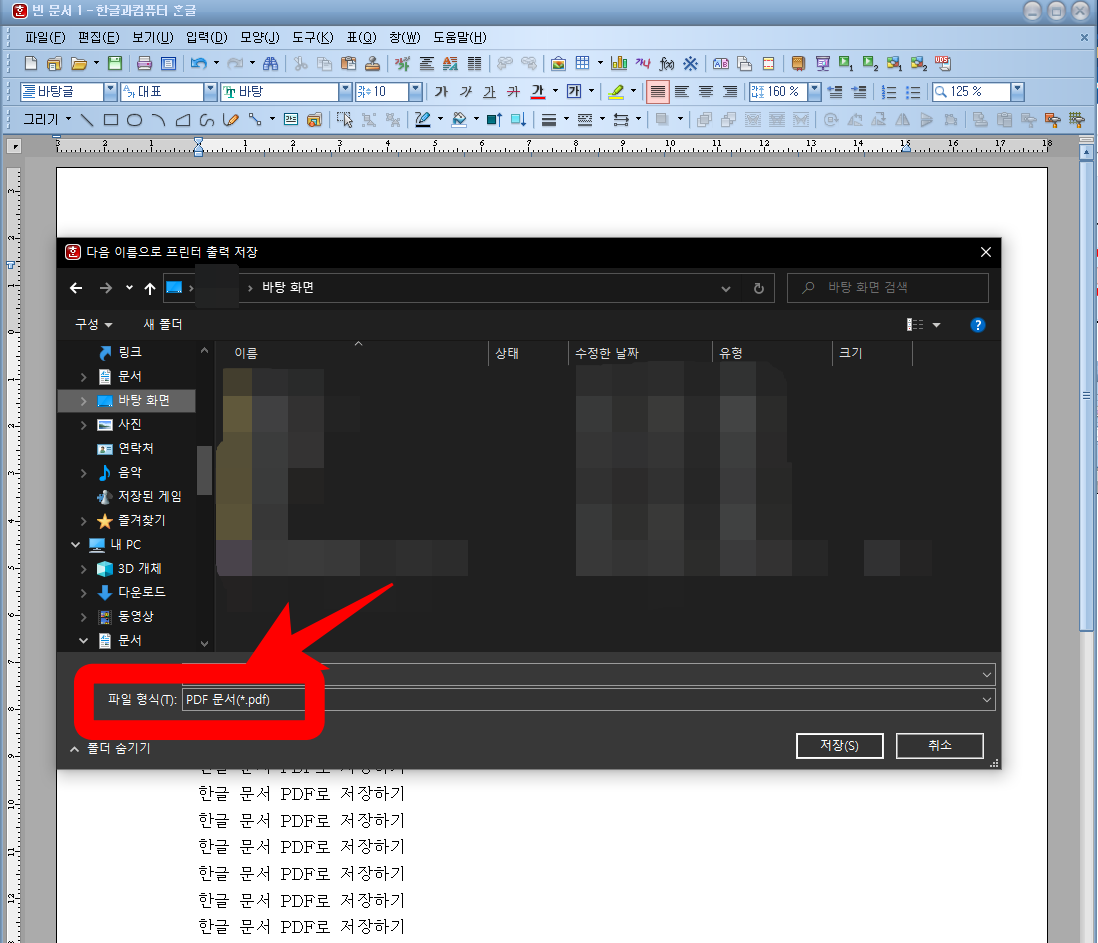This screenshot has height=943, width=1098.
Task: Toggle bold 가 formatting
Action: (x=441, y=92)
